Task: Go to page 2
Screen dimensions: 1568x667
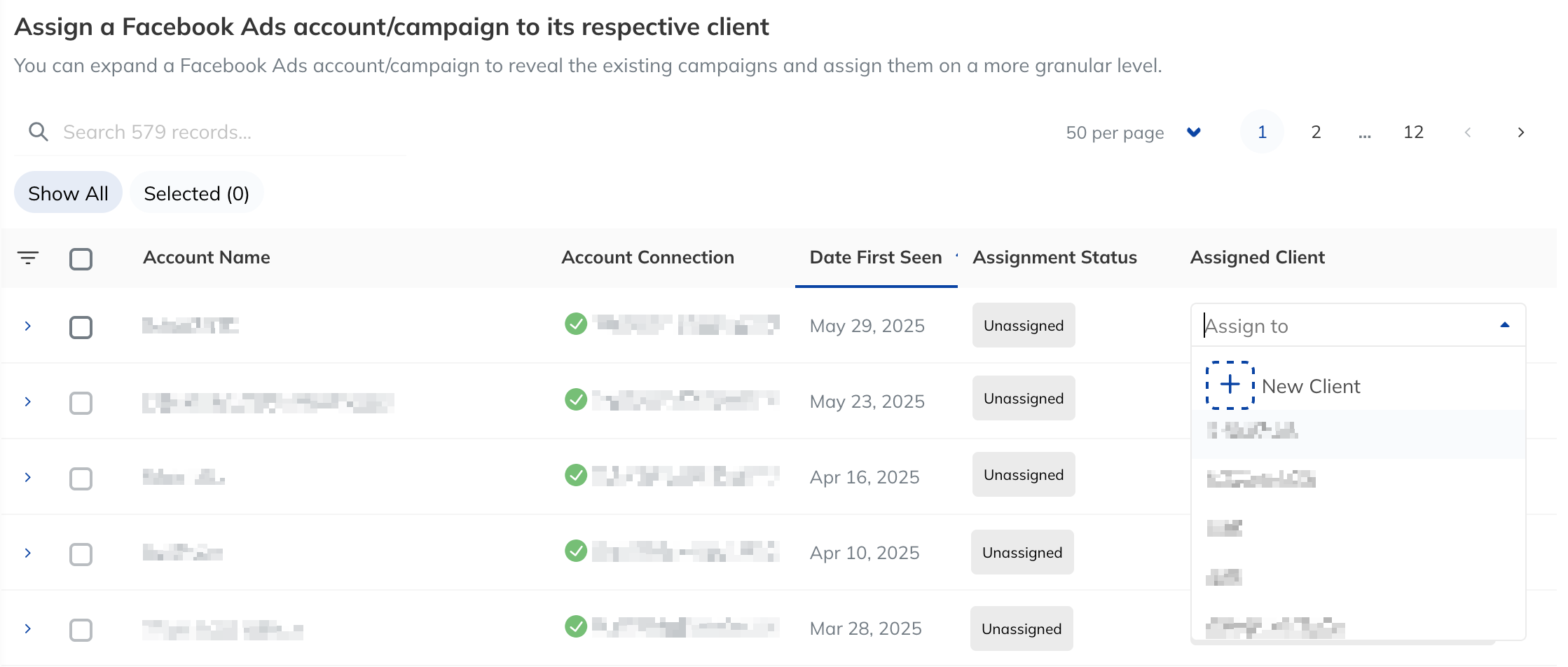Action: [1316, 132]
